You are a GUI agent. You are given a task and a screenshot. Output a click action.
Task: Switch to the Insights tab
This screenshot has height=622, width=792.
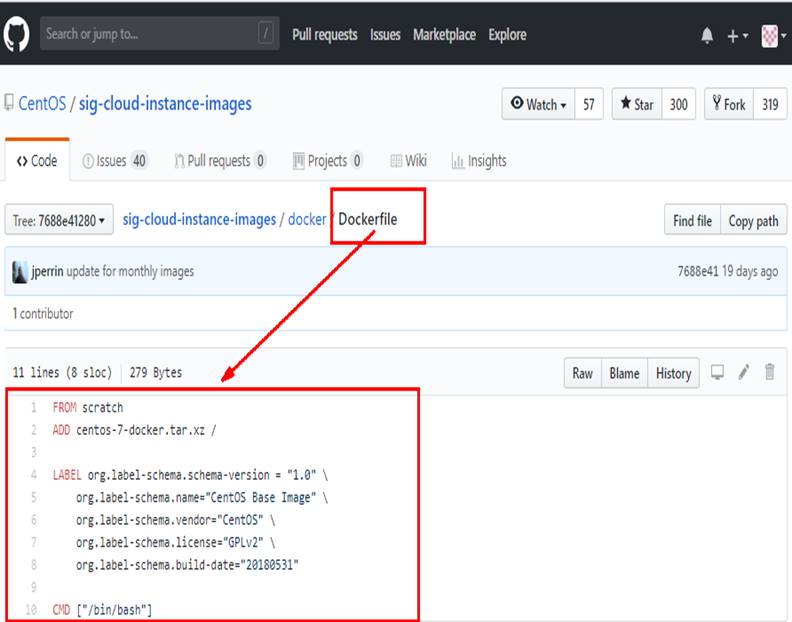(479, 161)
